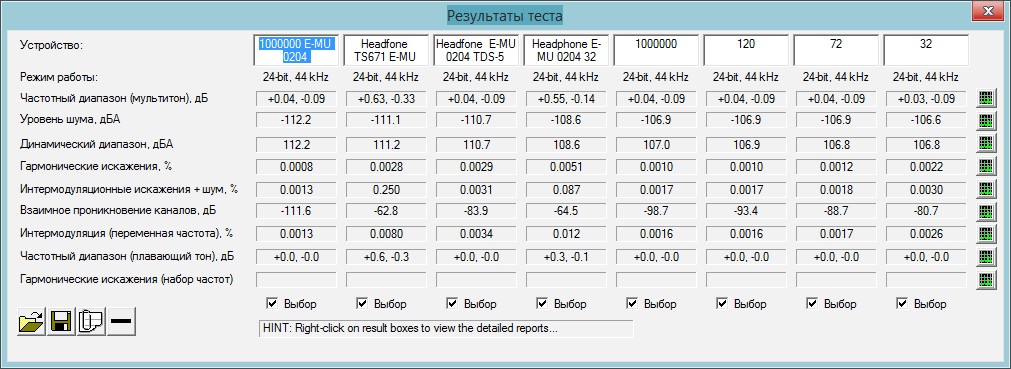Click the Headfone TS671 E-MU name field
Viewport: 1011px width, 369px height.
tap(386, 50)
